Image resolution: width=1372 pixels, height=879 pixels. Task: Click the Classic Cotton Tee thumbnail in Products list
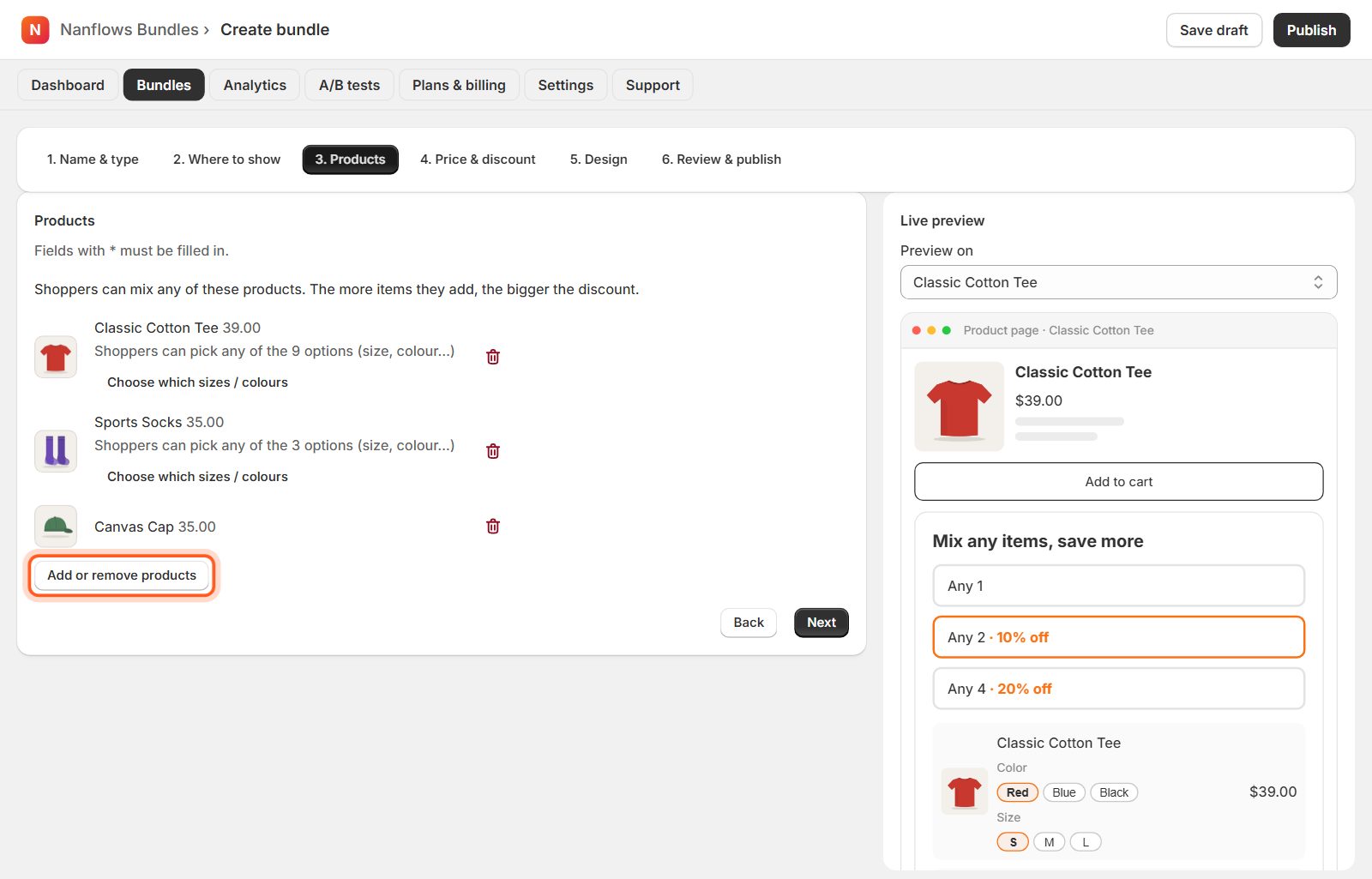(56, 357)
